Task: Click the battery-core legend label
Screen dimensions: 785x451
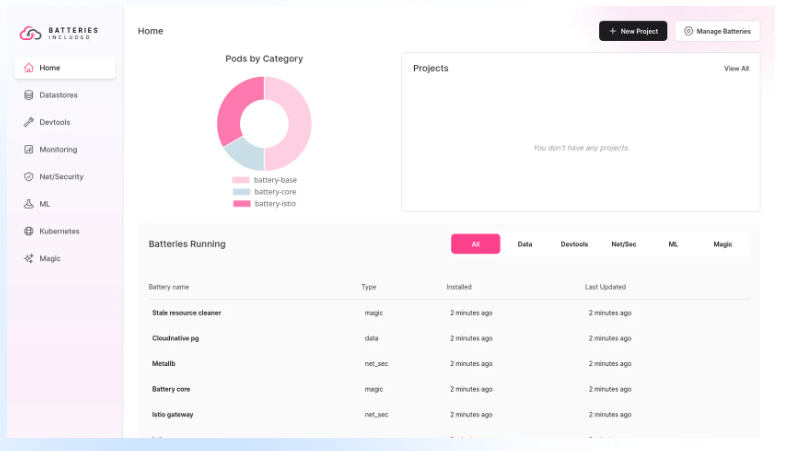Action: click(275, 192)
